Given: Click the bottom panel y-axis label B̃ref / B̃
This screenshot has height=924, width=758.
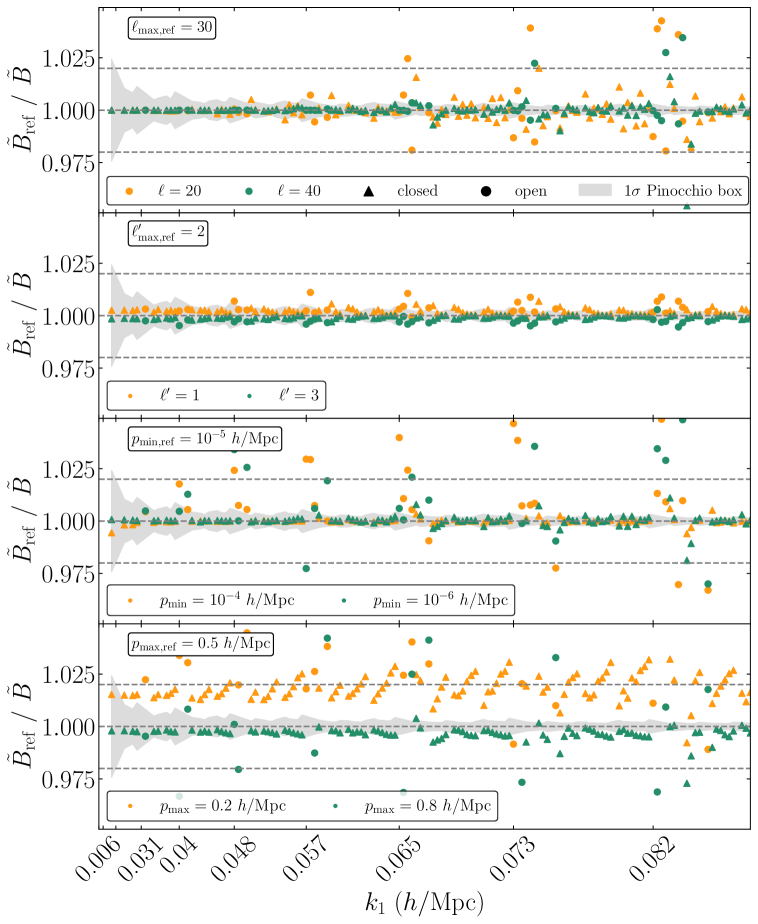Looking at the screenshot, I should [x=23, y=726].
